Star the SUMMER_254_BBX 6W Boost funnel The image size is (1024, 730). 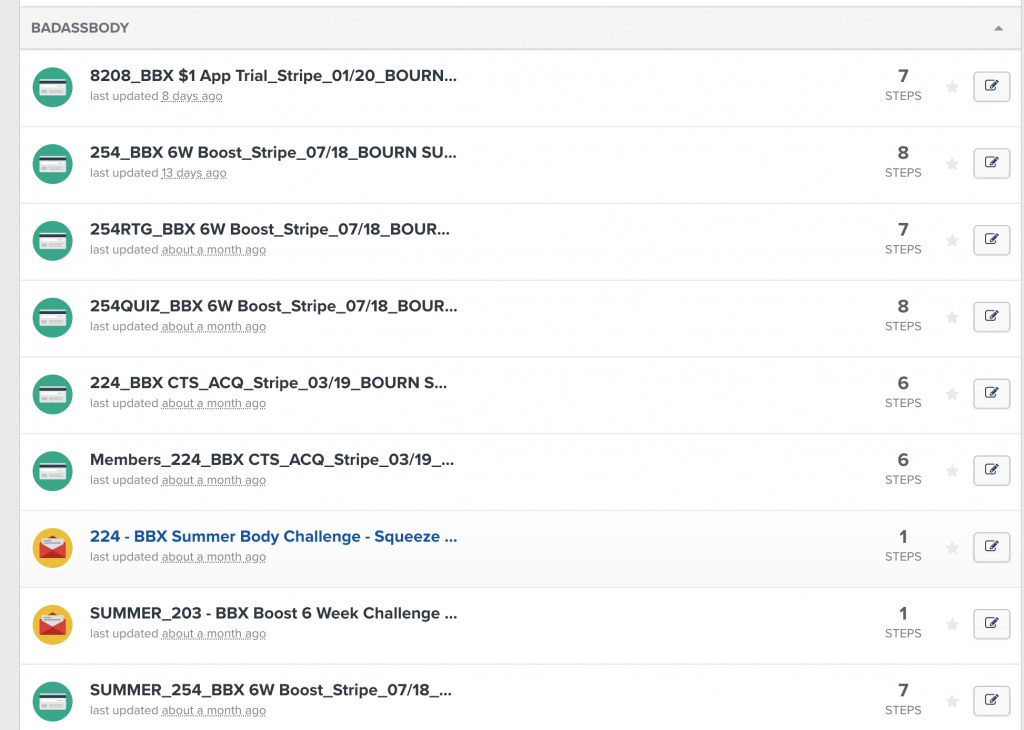(952, 701)
